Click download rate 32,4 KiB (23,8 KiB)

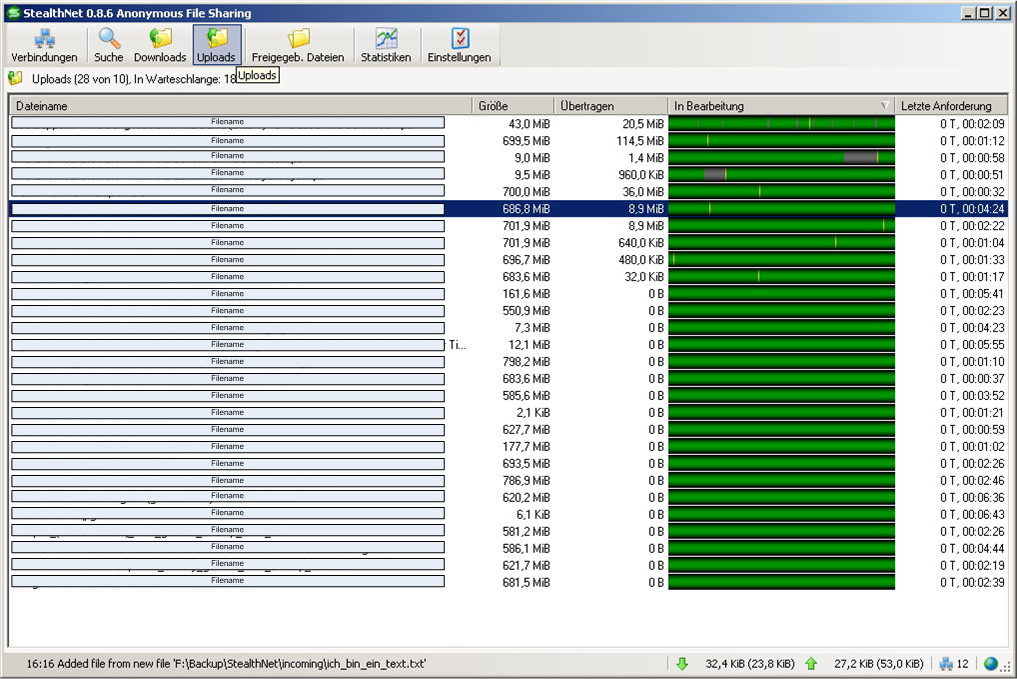(x=750, y=663)
